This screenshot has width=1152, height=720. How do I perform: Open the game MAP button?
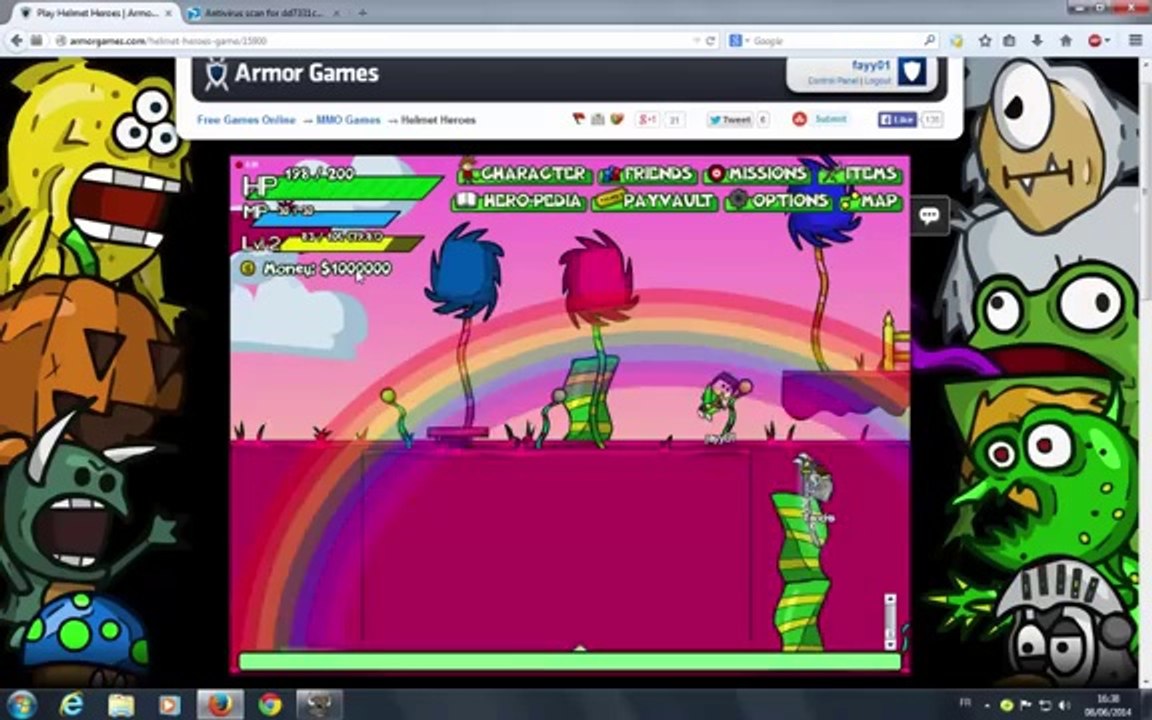click(x=871, y=201)
